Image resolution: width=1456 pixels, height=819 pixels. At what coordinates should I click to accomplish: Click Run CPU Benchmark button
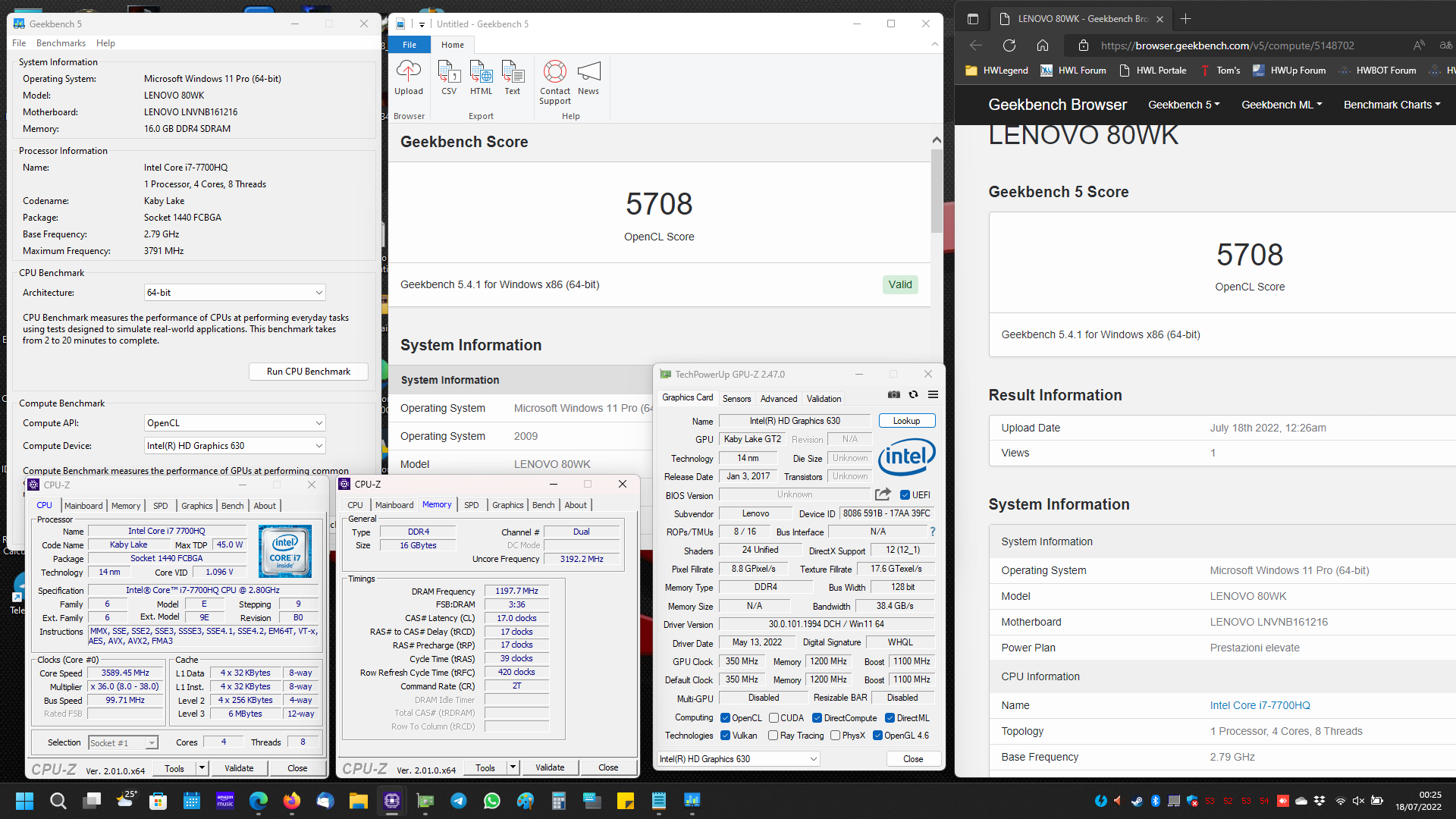(x=309, y=372)
